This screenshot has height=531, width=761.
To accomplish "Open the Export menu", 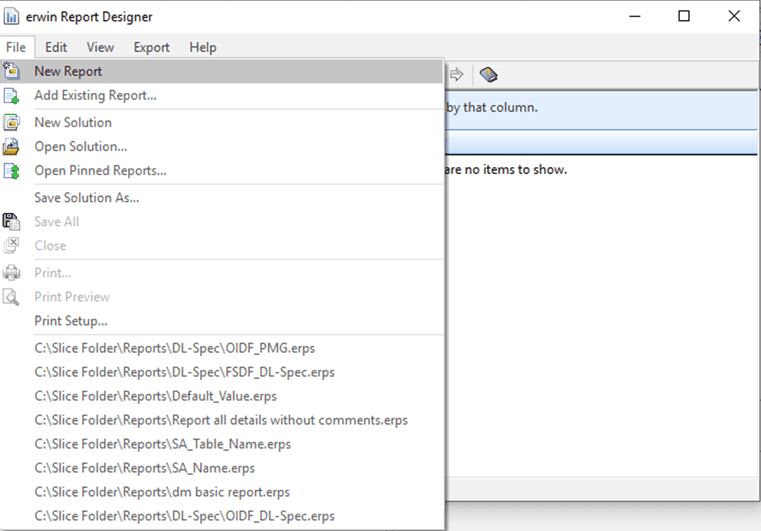I will pos(151,47).
